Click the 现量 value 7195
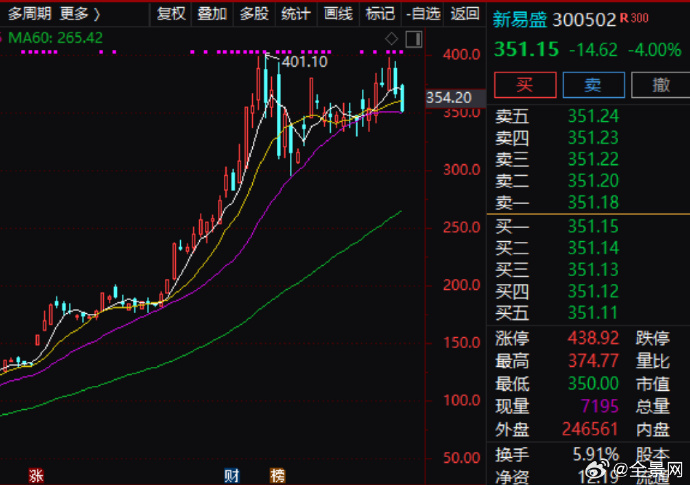 [x=600, y=406]
